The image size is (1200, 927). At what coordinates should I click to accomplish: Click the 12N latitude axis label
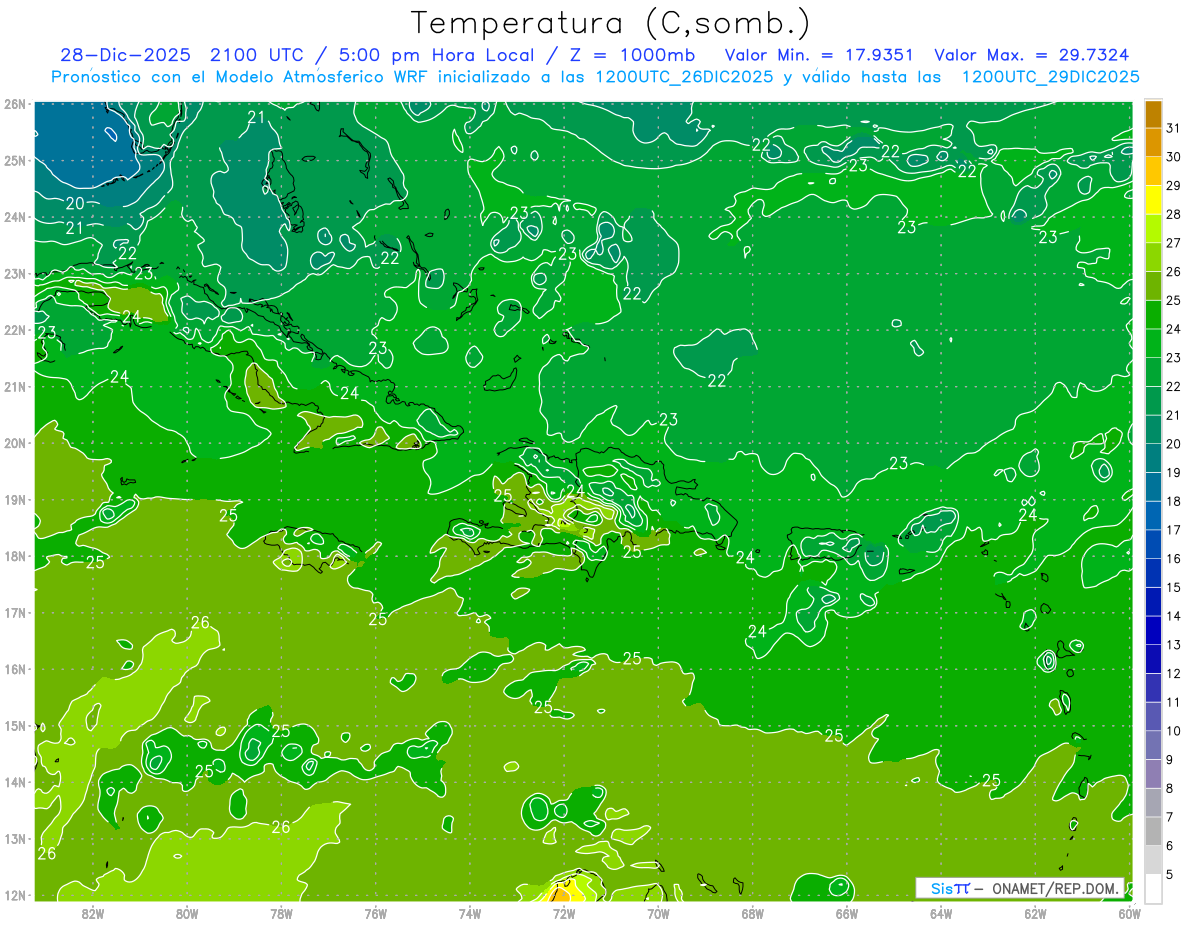pyautogui.click(x=15, y=895)
